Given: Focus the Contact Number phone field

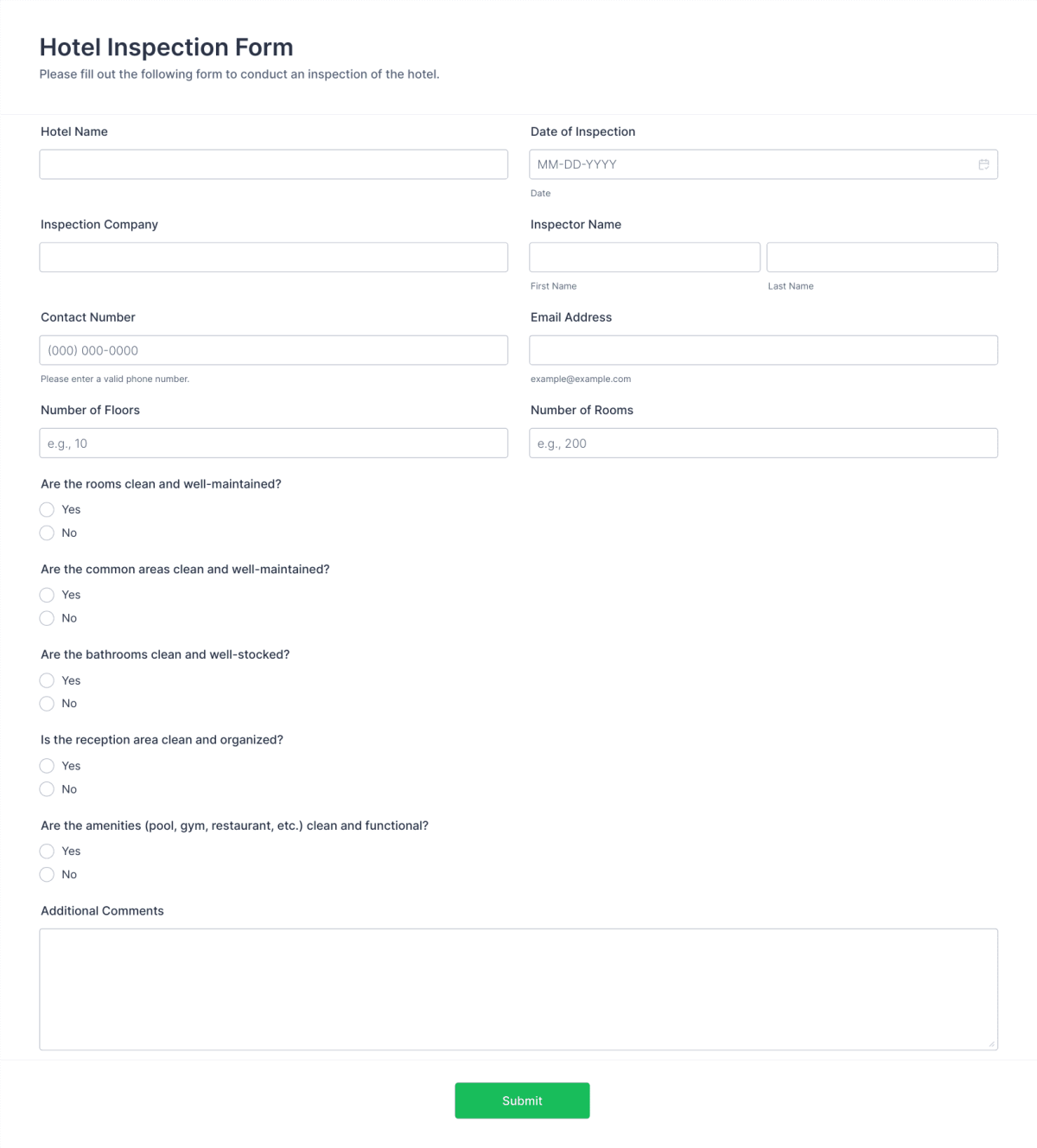Looking at the screenshot, I should 273,350.
